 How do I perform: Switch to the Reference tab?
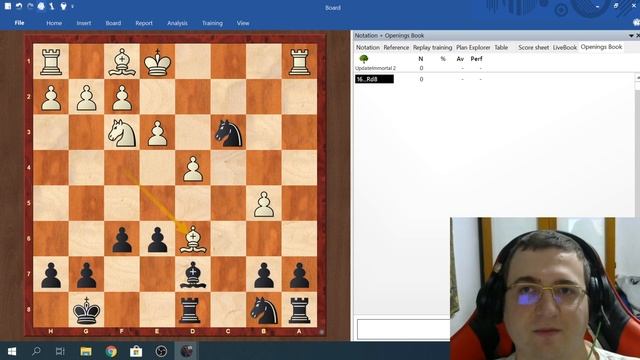(396, 47)
